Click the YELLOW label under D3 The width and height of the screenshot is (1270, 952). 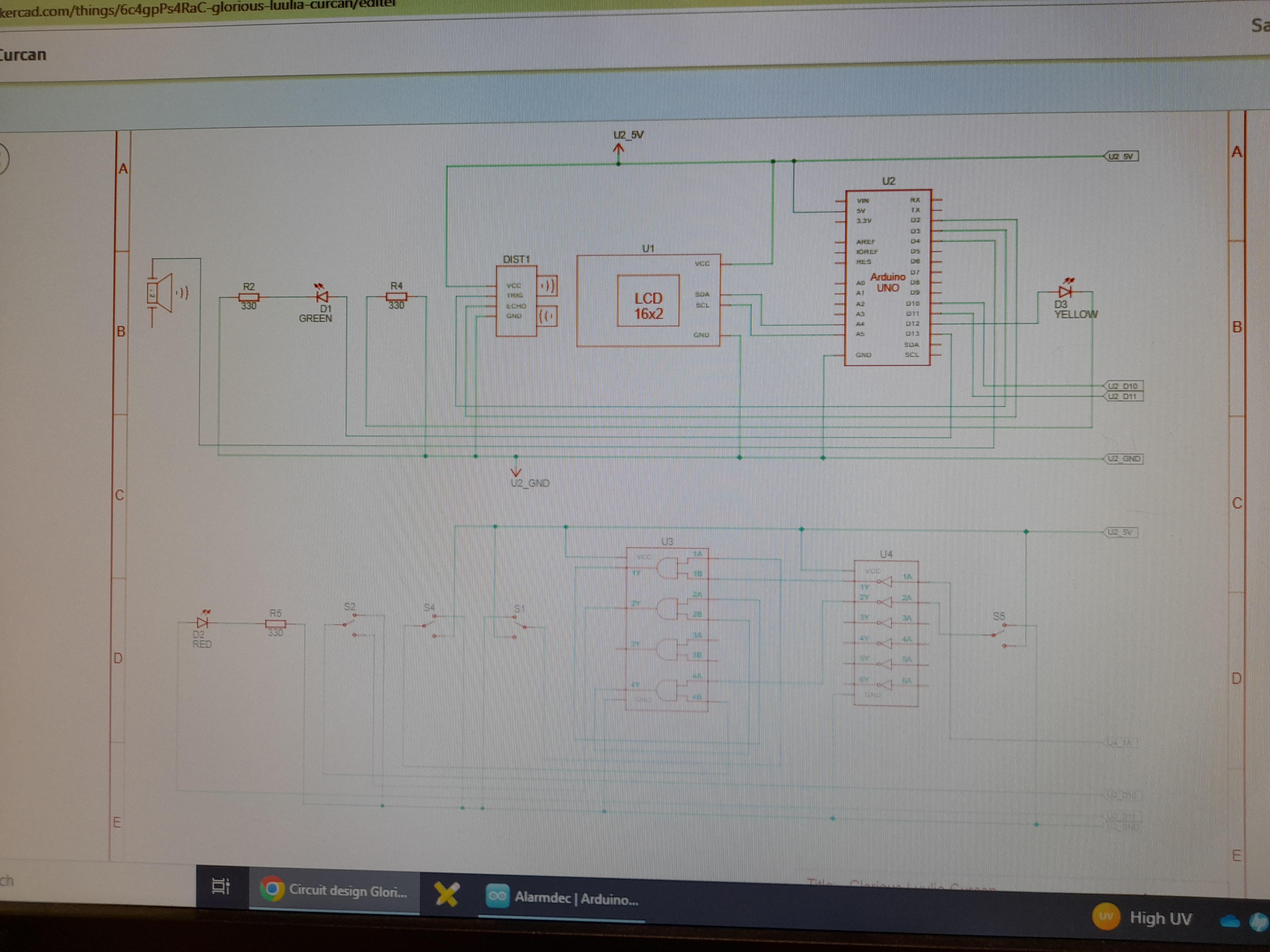point(1076,314)
